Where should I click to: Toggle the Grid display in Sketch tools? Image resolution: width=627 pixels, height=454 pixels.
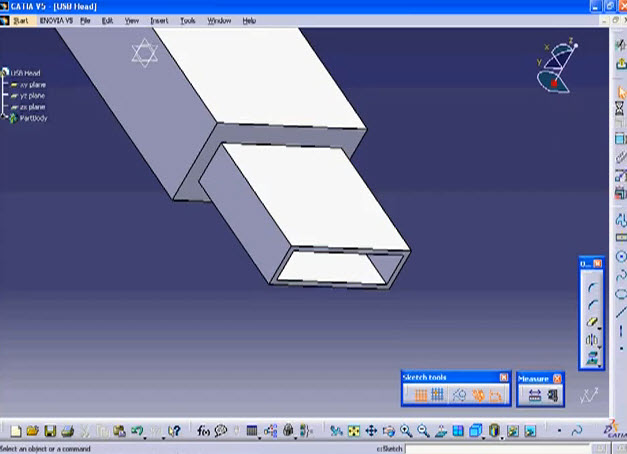(420, 395)
